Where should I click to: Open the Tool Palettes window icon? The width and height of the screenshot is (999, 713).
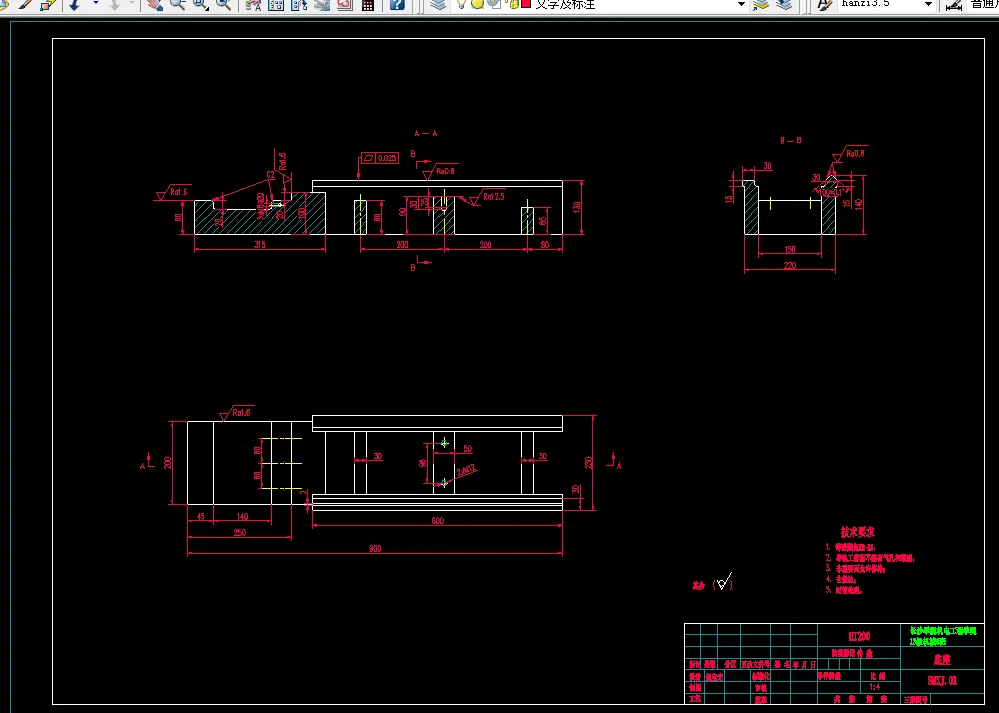[x=299, y=4]
